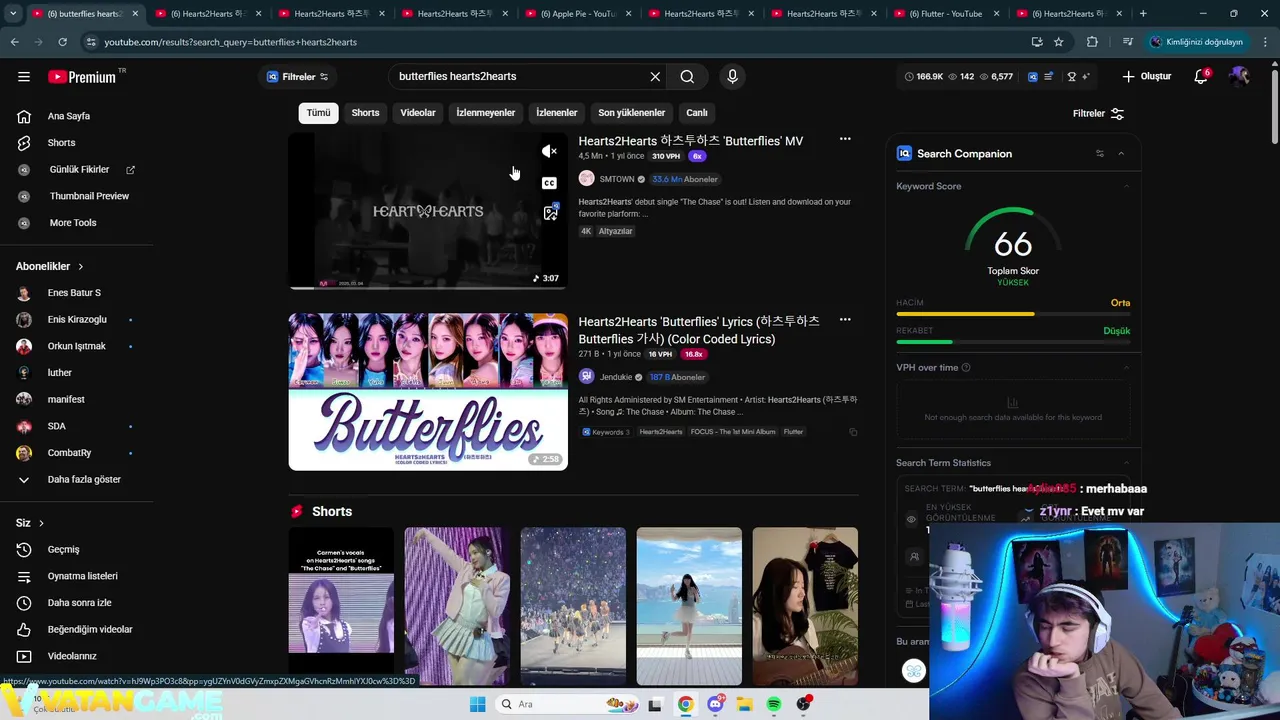This screenshot has width=1280, height=720.
Task: Toggle captions CC on video preview
Action: pos(549,183)
